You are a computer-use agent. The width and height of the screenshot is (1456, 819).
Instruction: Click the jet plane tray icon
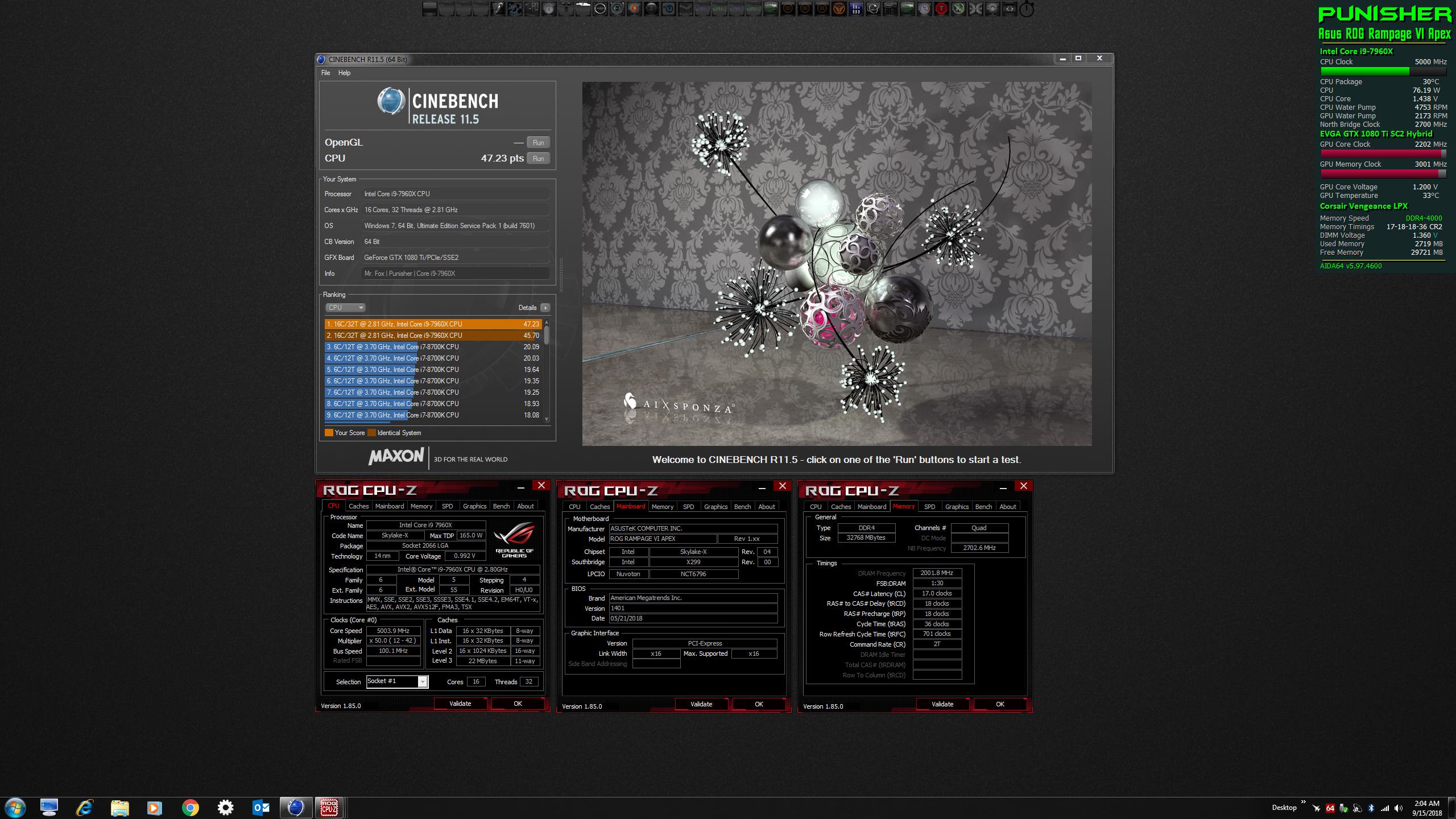tap(1316, 808)
